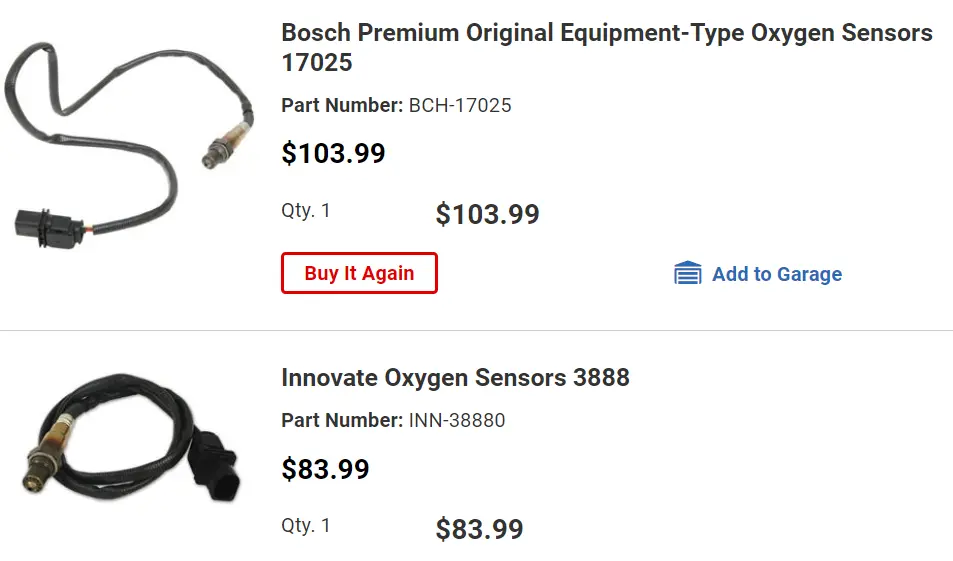Open the Bosch Premium Oxygen Sensors title
The height and width of the screenshot is (561, 953).
coord(607,47)
